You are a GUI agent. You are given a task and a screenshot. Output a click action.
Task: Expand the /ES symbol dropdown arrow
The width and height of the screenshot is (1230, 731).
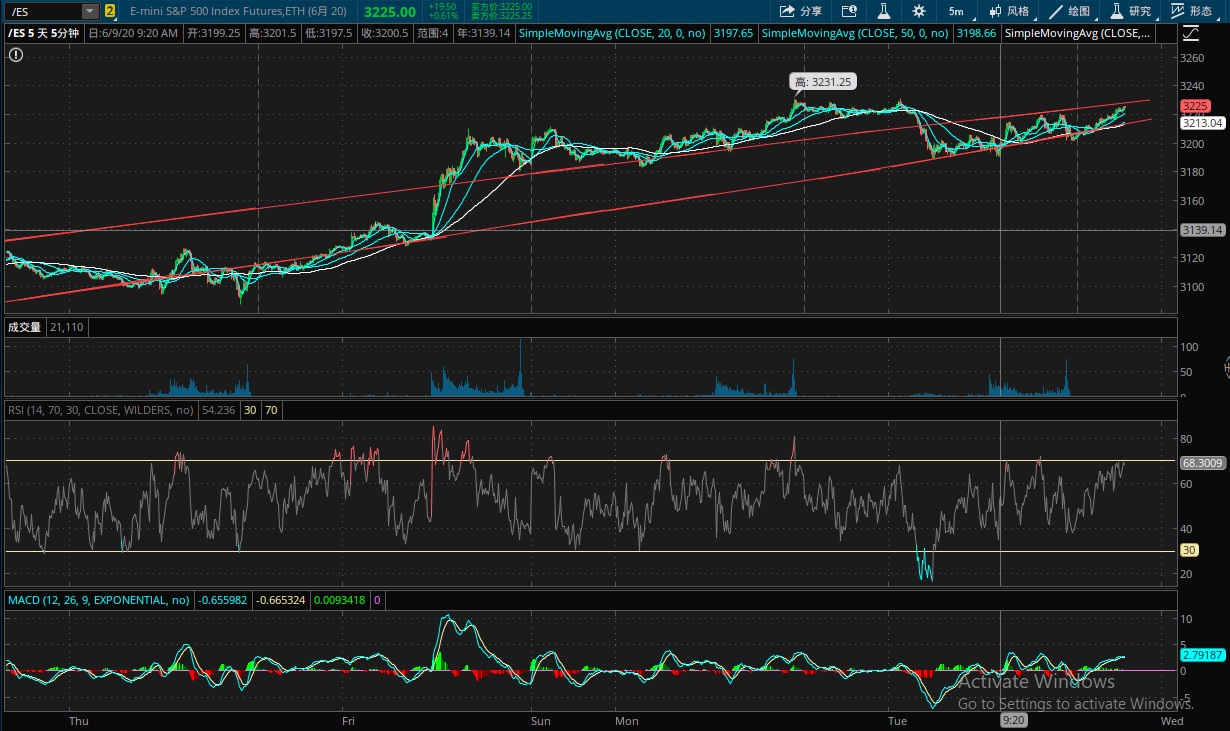coord(90,11)
